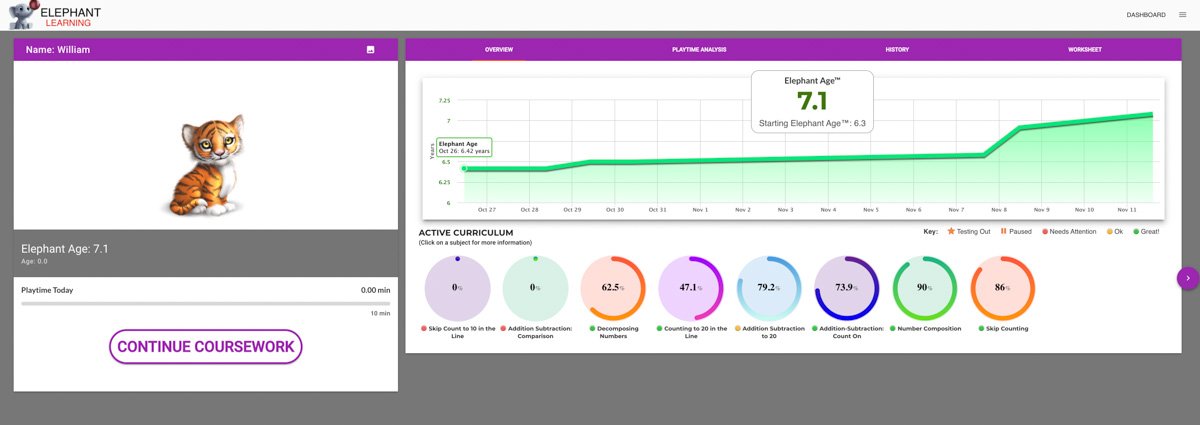Viewport: 1200px width, 425px height.
Task: Click the Name: William header text
Action: 58,50
